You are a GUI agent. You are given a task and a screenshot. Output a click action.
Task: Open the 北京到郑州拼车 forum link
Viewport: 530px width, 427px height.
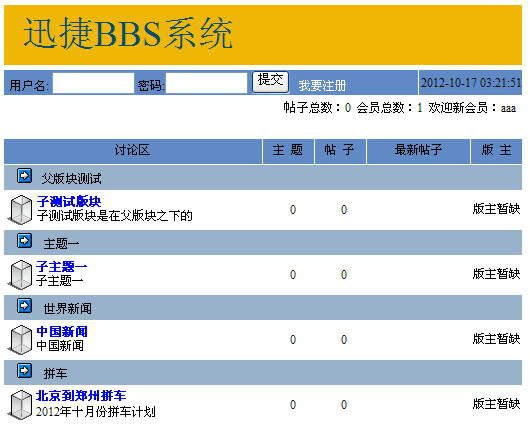pos(81,396)
